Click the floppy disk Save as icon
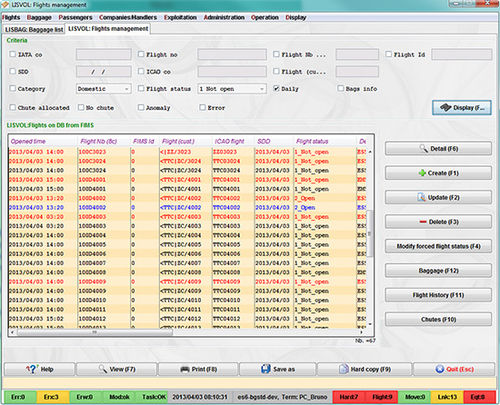 tap(266, 369)
